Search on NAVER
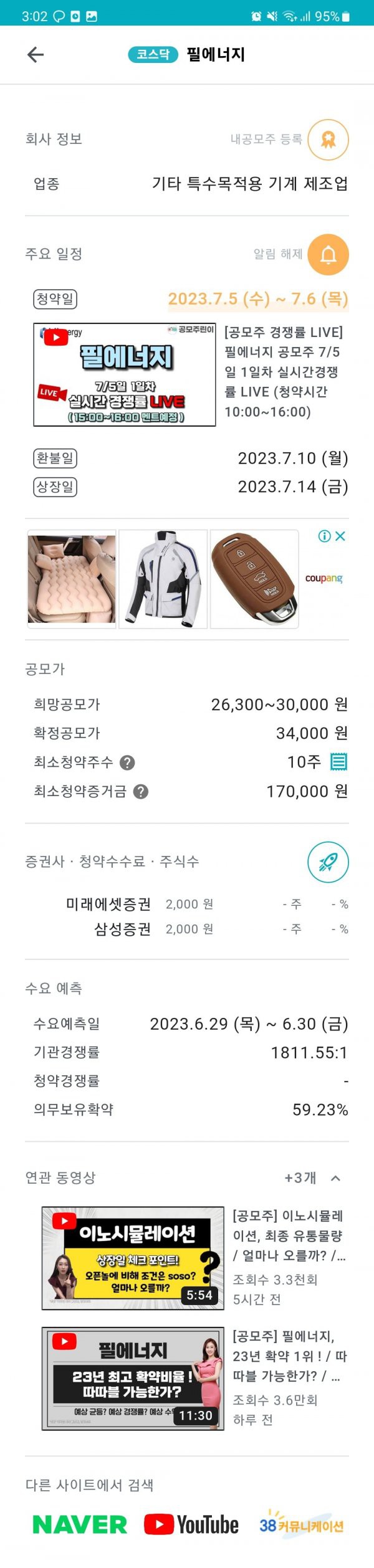 click(x=80, y=1524)
